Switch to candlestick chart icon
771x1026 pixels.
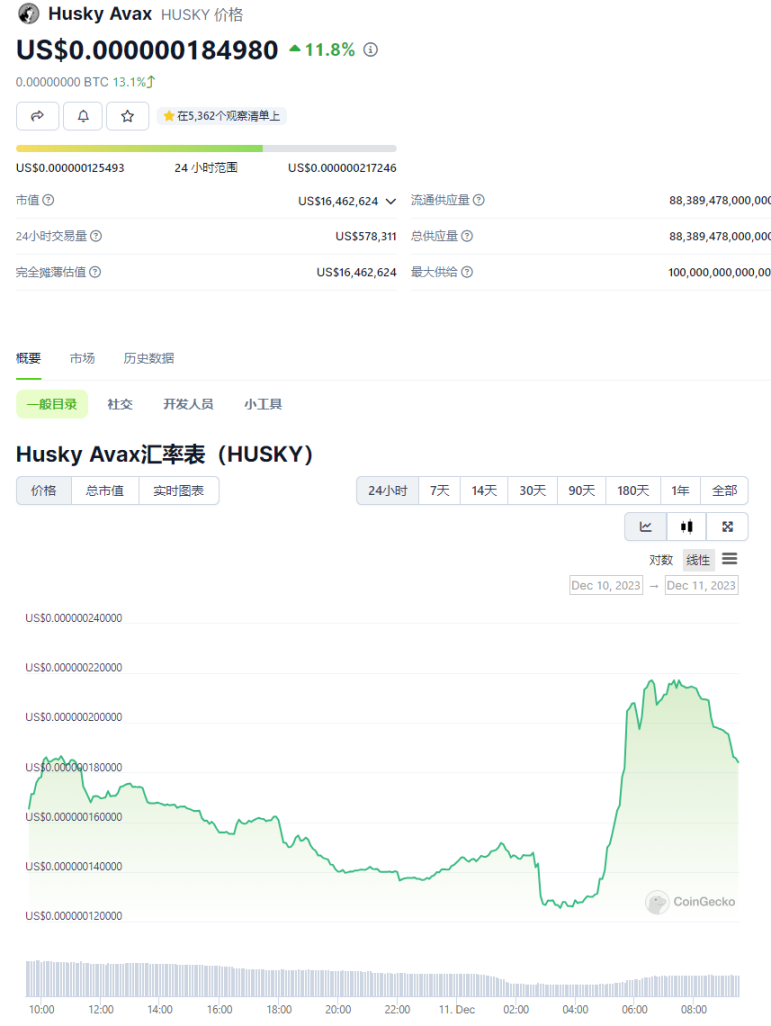pyautogui.click(x=686, y=526)
